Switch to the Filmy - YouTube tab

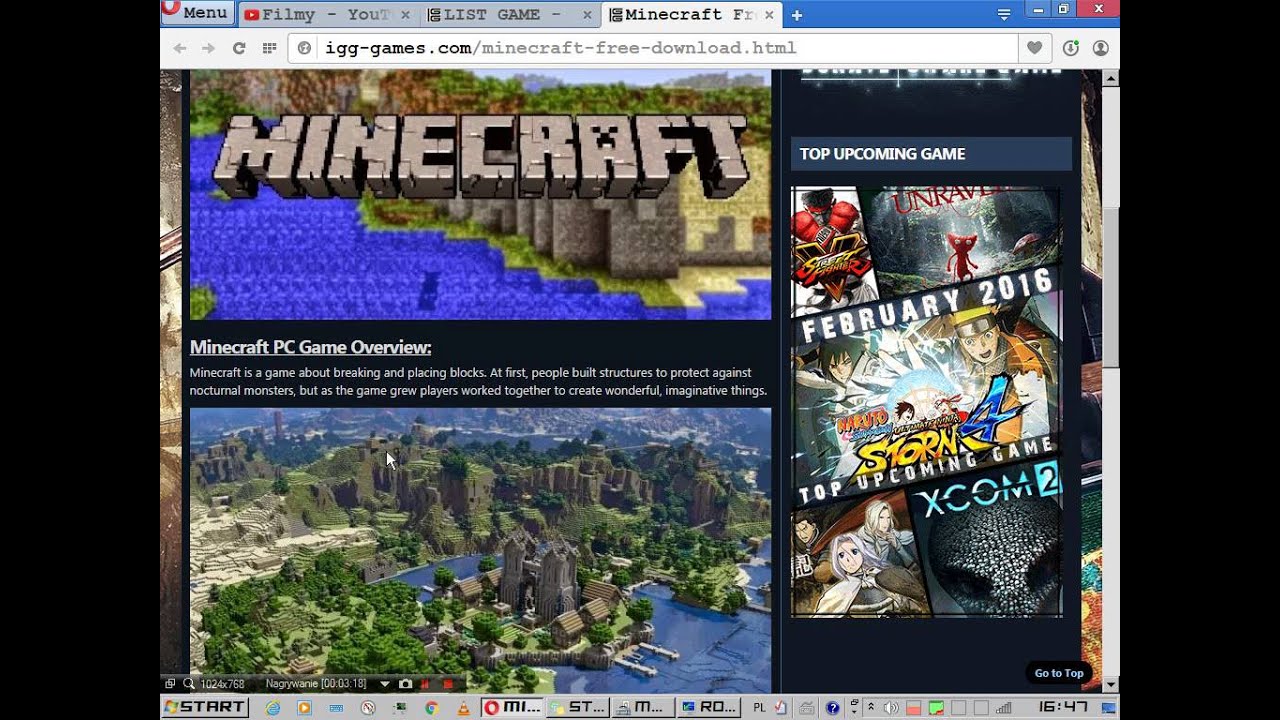tap(328, 15)
